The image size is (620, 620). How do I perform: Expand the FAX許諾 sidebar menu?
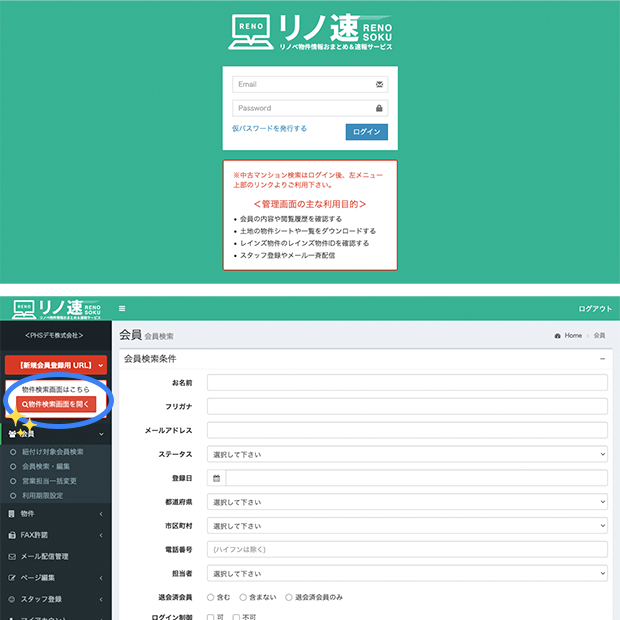point(56,535)
